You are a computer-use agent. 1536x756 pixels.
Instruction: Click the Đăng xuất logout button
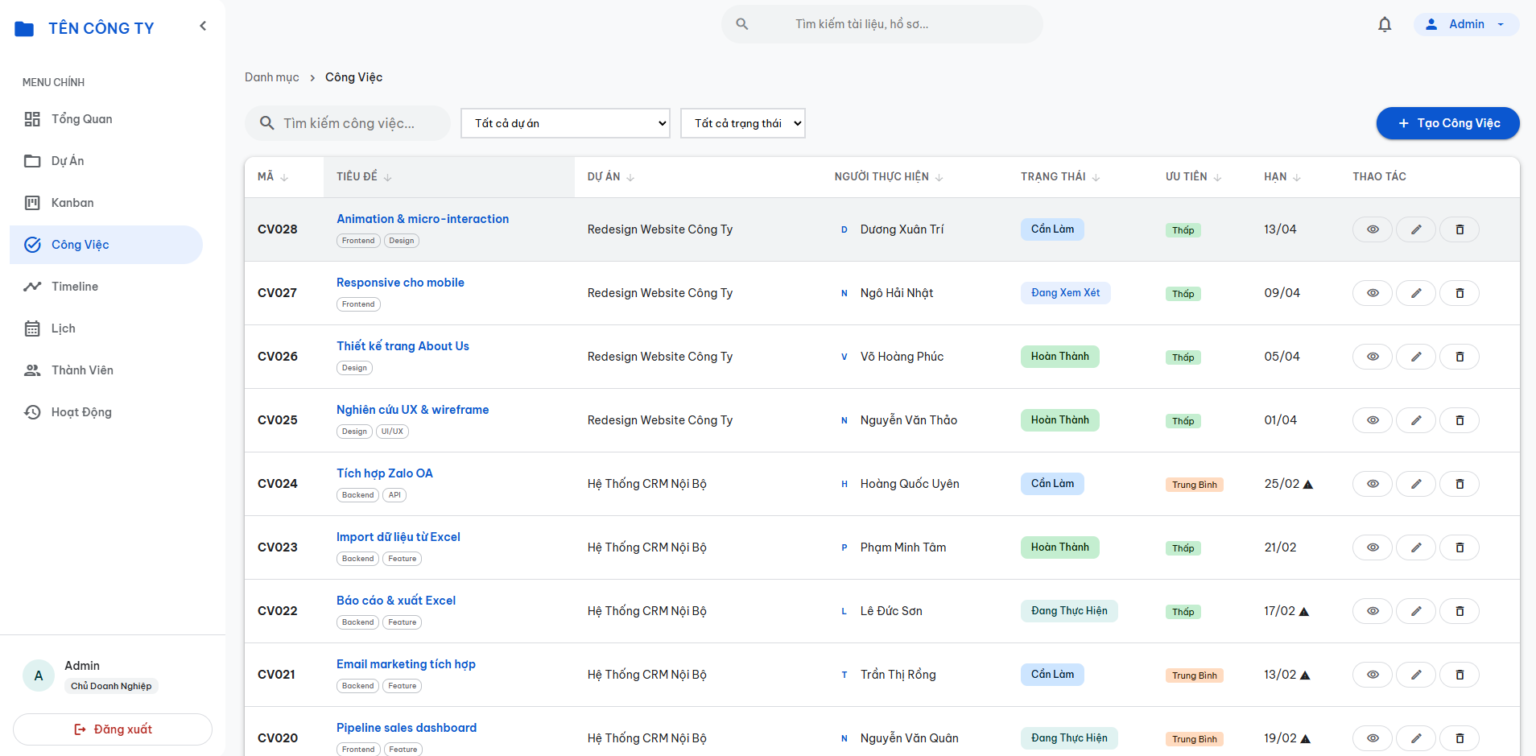point(112,729)
